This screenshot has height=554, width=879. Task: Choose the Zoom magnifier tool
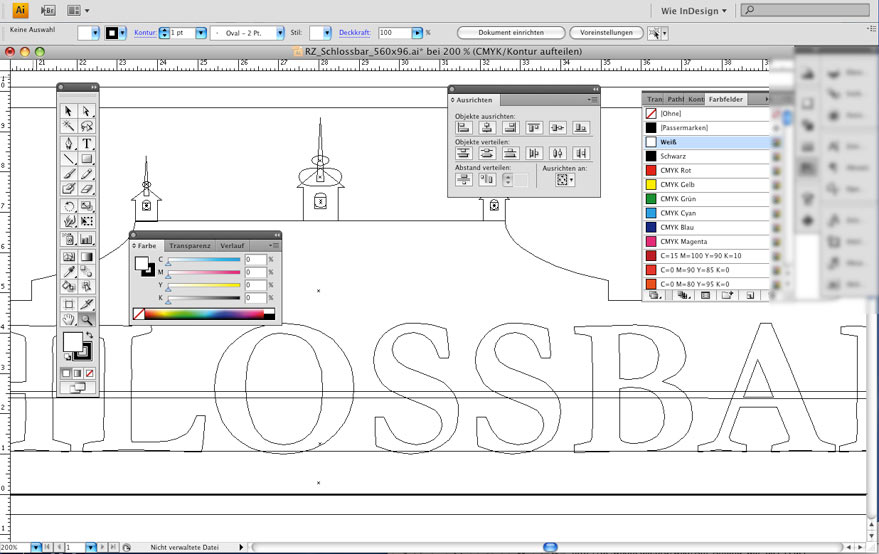(x=87, y=319)
